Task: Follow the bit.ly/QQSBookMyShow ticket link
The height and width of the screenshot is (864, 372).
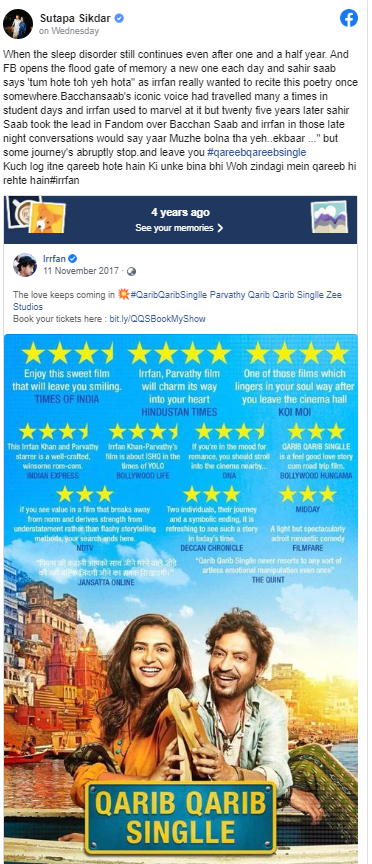Action: point(157,318)
